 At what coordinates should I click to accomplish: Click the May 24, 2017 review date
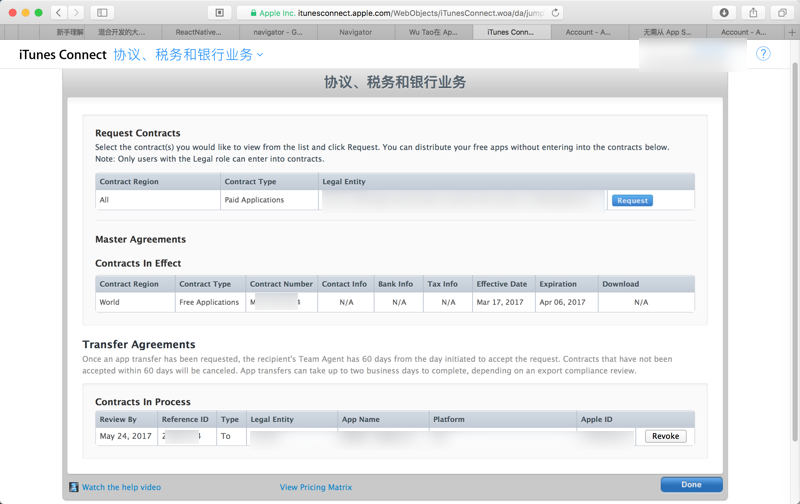126,436
